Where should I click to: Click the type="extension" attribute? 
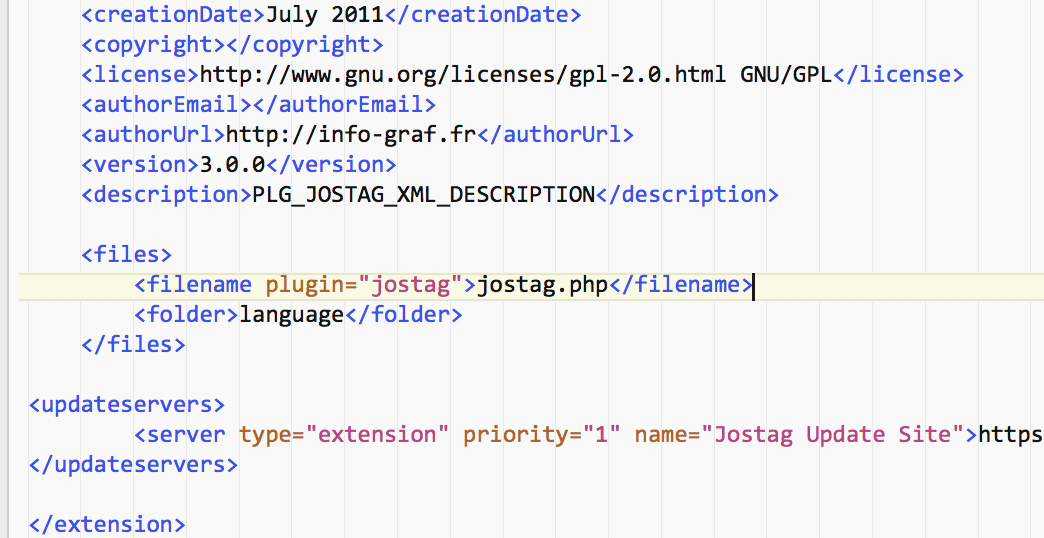point(344,434)
